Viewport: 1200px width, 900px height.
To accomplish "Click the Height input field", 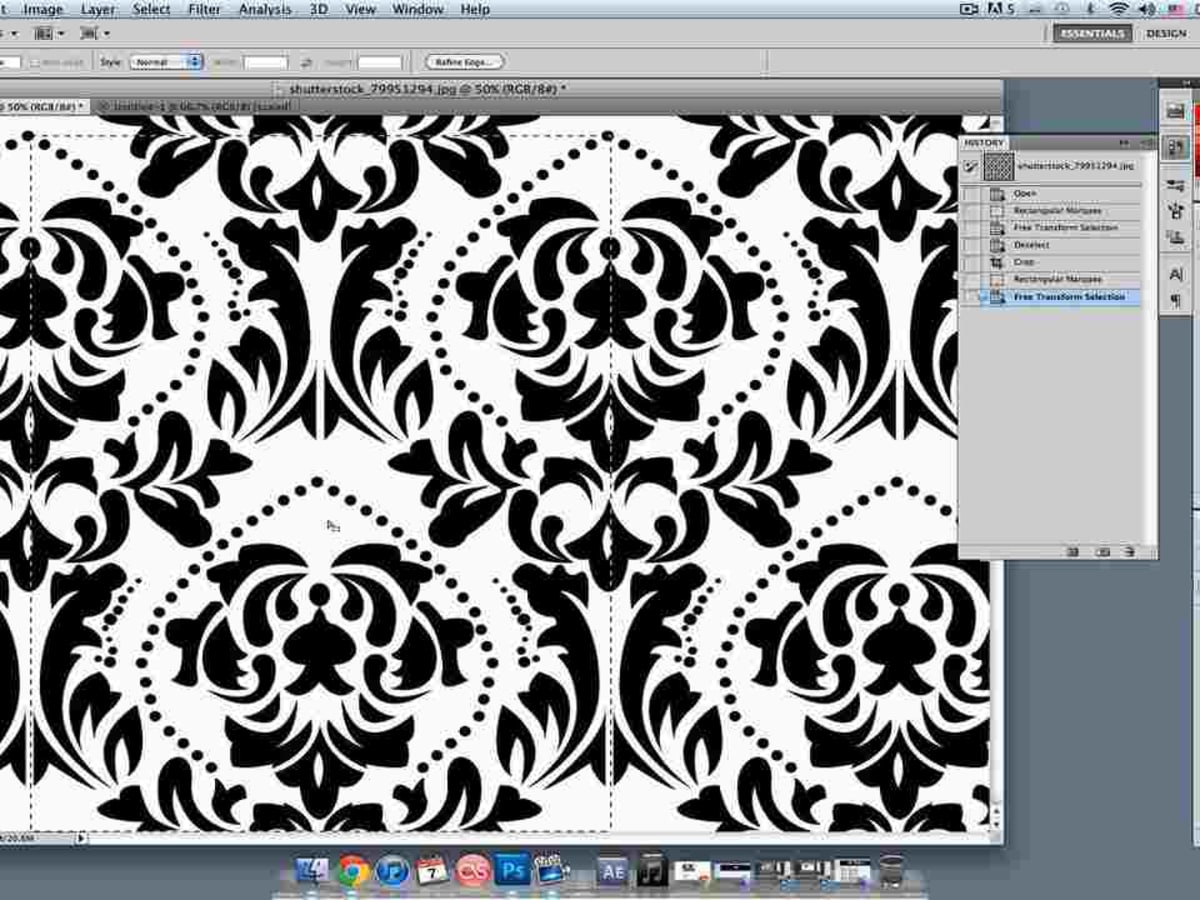I will [379, 62].
